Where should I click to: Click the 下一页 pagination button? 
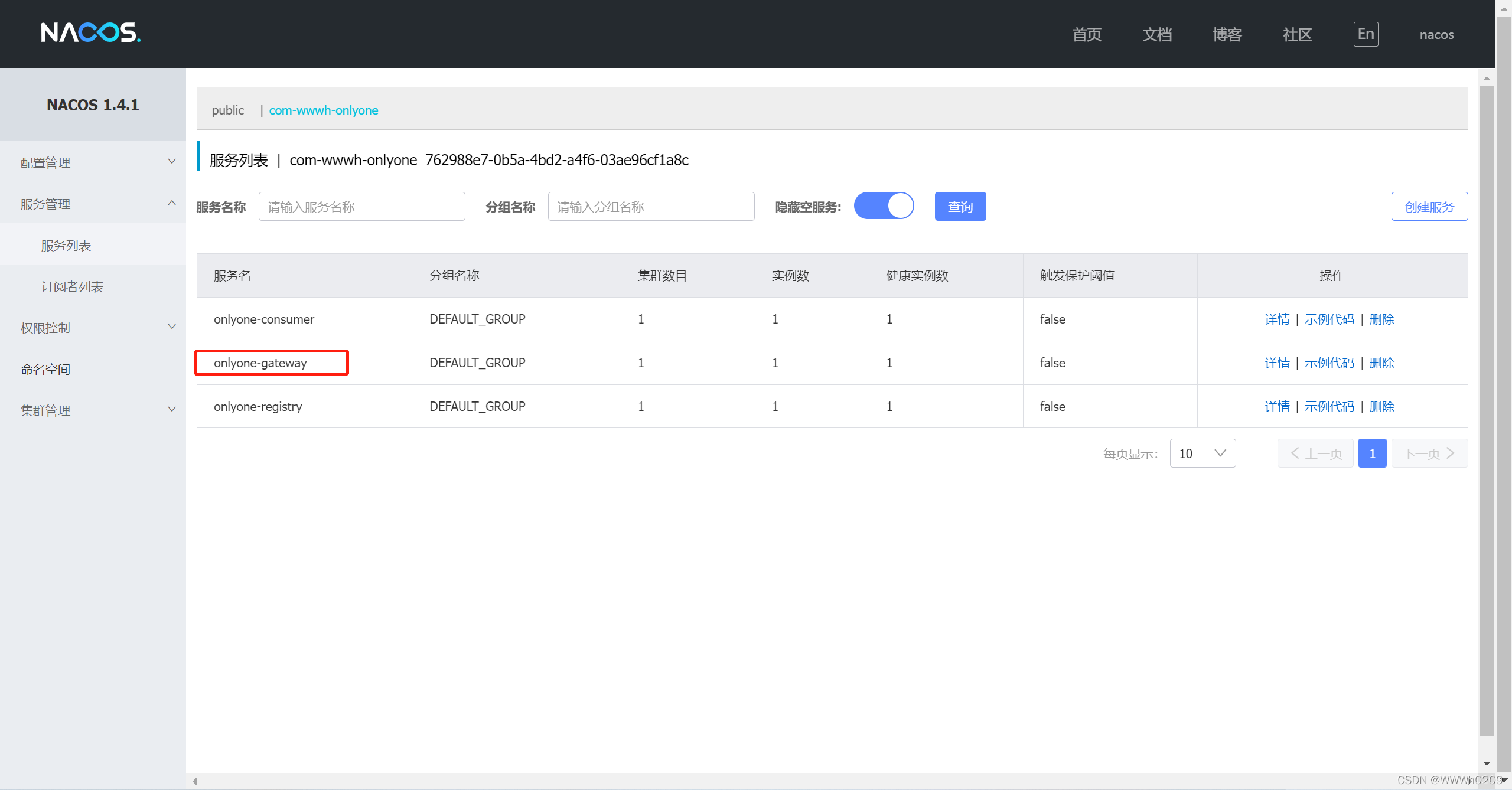pos(1429,453)
